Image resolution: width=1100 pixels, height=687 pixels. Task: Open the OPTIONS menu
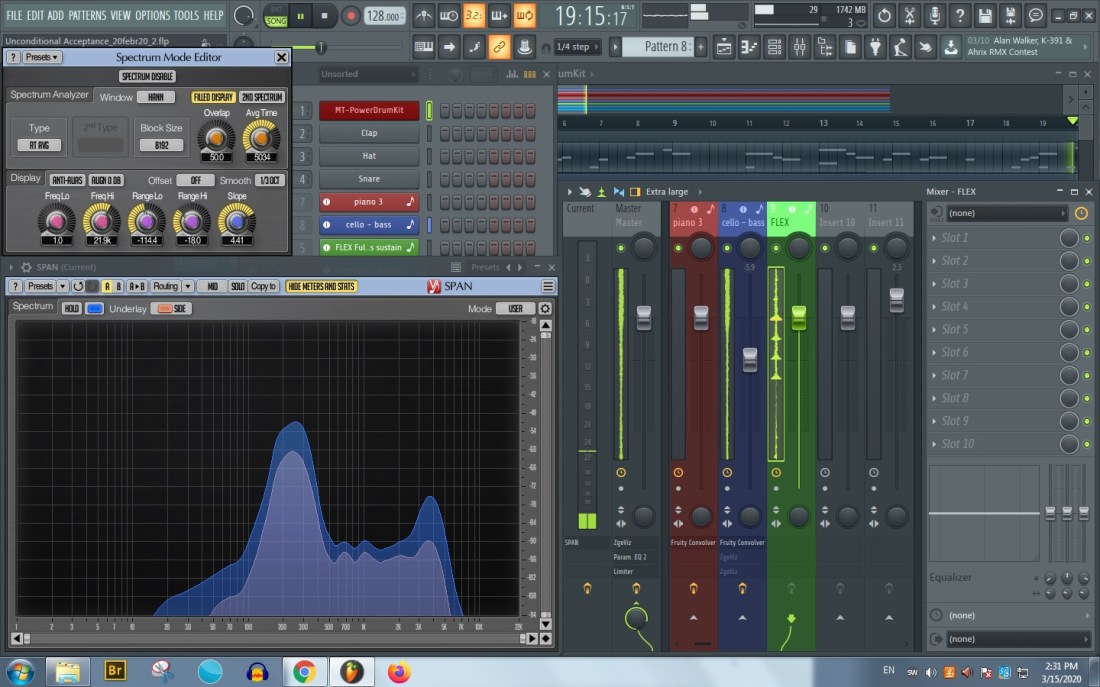(153, 15)
